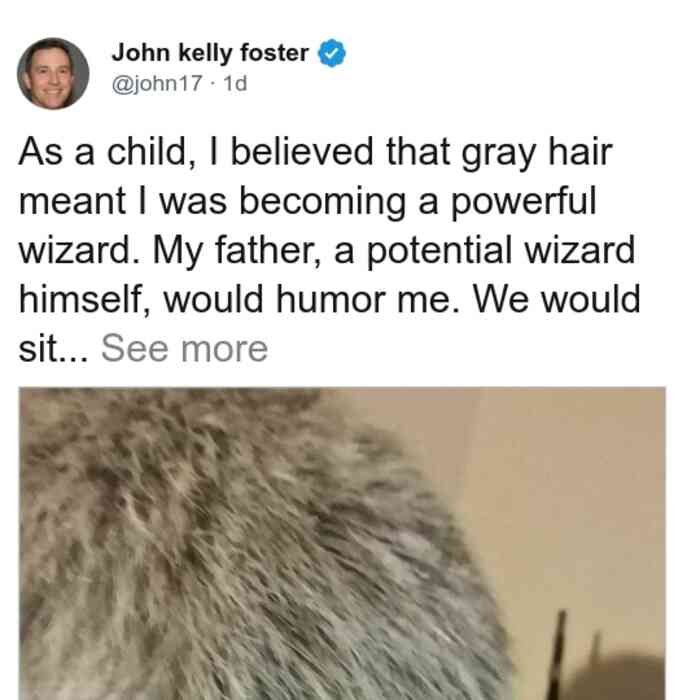Click the word "becoming" in the tweet
The width and height of the screenshot is (700, 700).
(323, 203)
